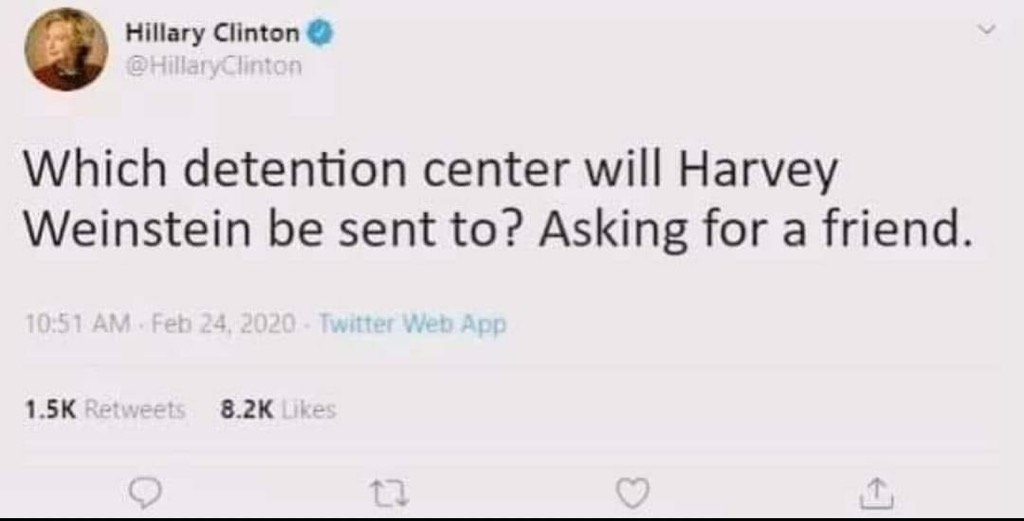Click the Retweets label text
The image size is (1024, 521).
coord(135,410)
